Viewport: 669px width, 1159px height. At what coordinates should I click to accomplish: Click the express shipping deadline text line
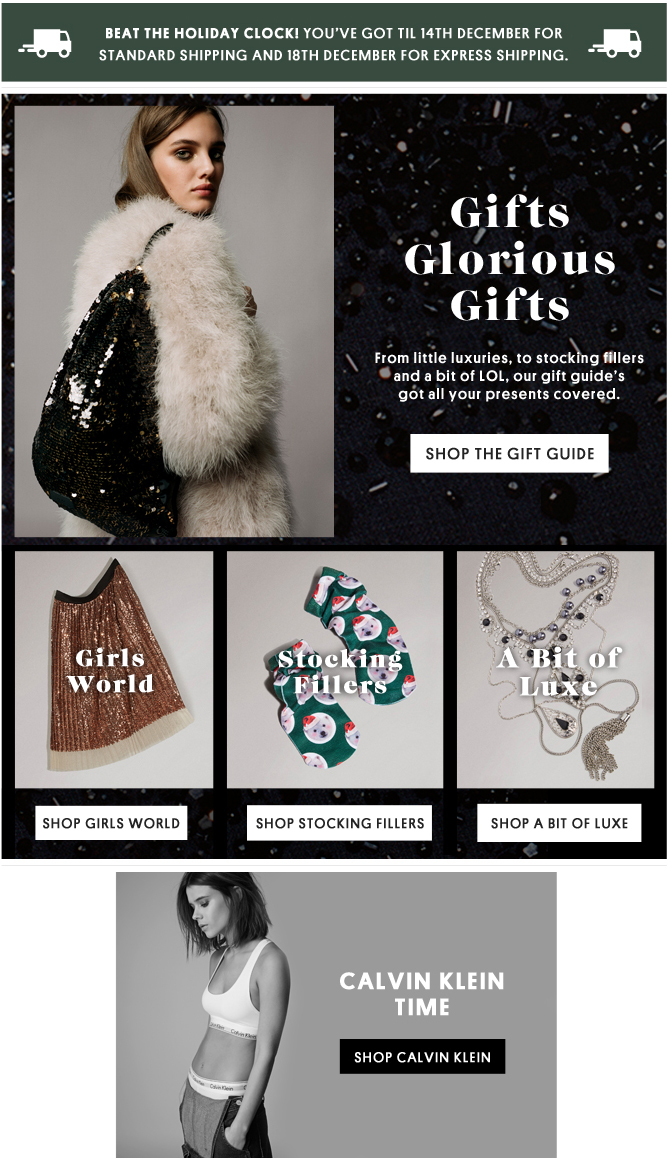click(333, 55)
